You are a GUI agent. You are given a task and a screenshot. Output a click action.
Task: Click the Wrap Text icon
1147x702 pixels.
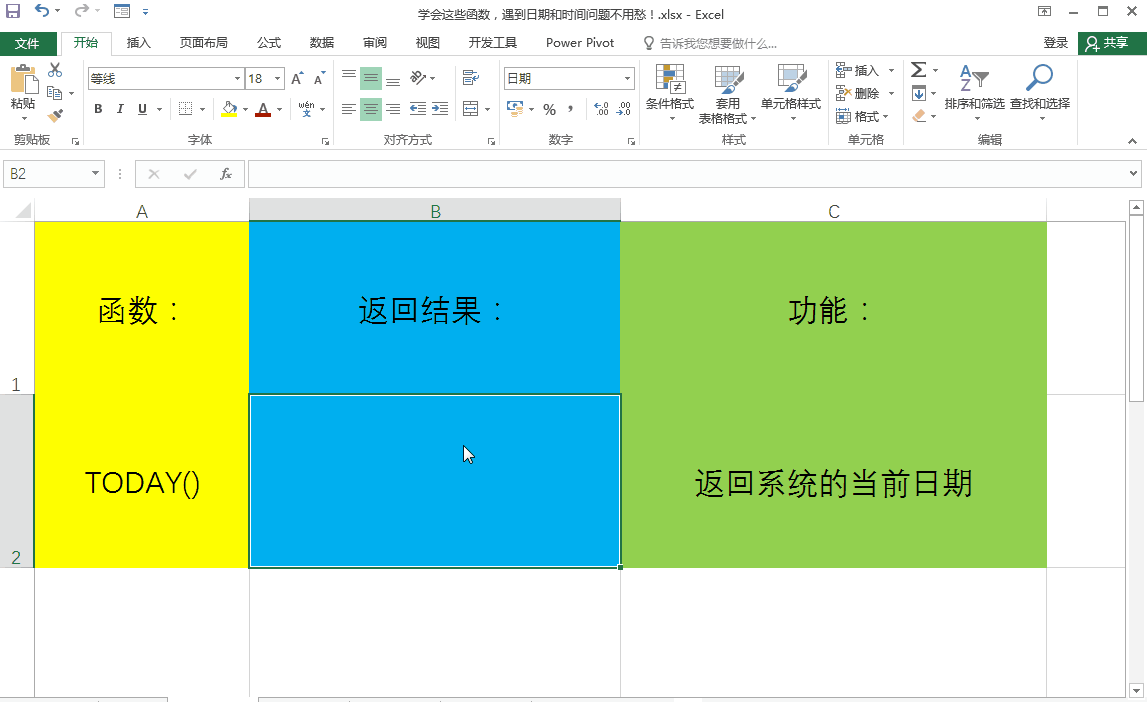pos(471,78)
